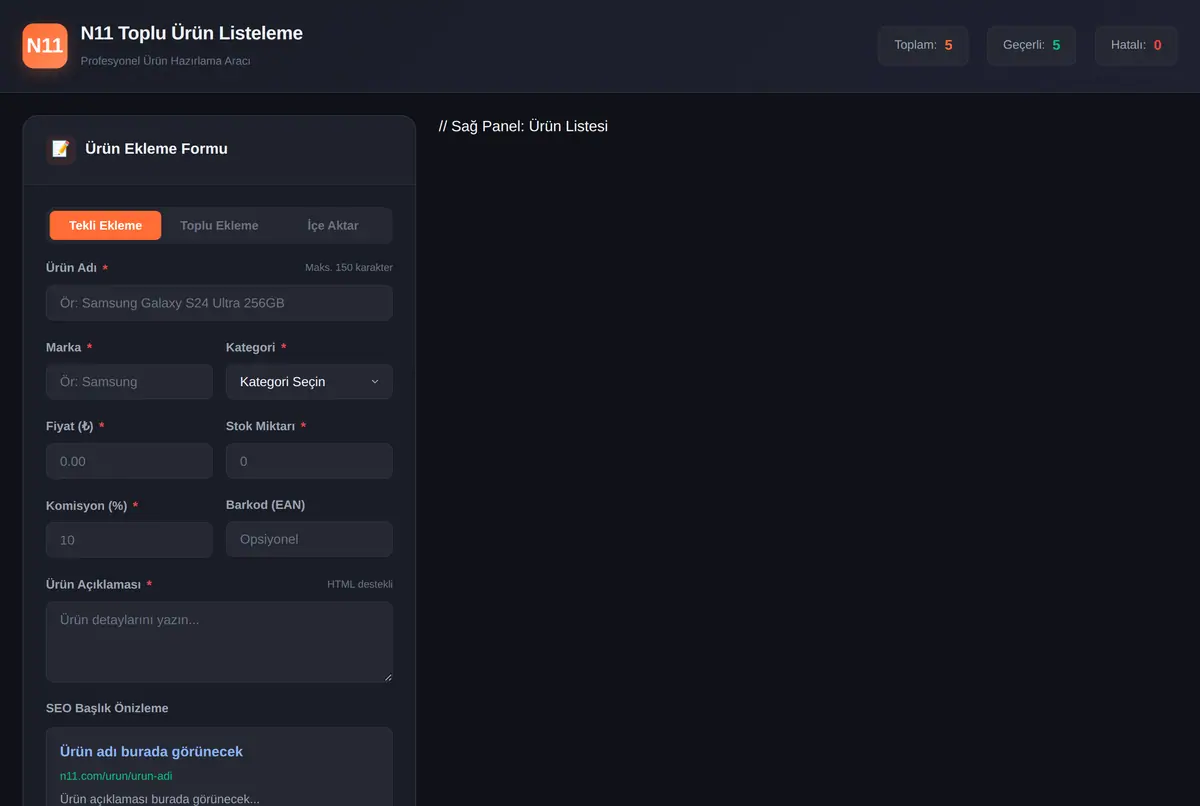Select the Fiyat (₺) price field
1200x806 pixels.
click(129, 461)
